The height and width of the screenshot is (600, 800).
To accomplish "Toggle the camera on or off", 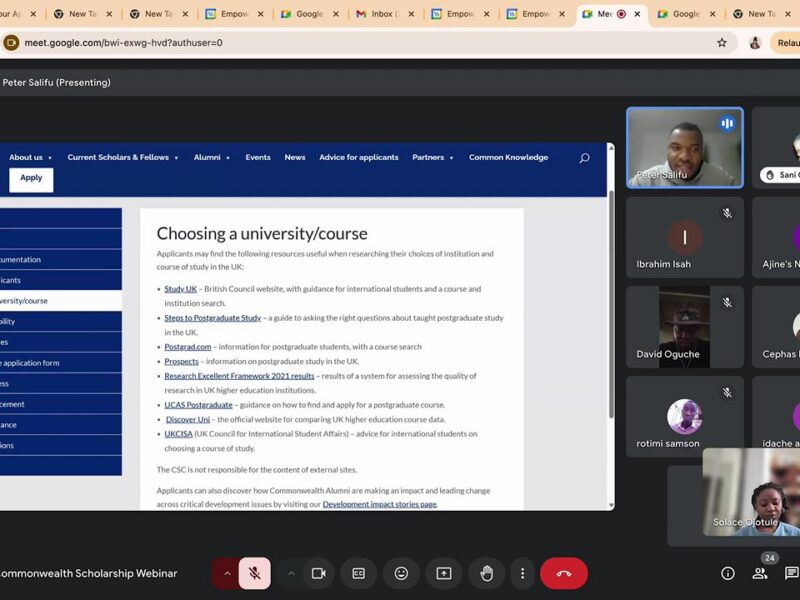I will (x=319, y=573).
